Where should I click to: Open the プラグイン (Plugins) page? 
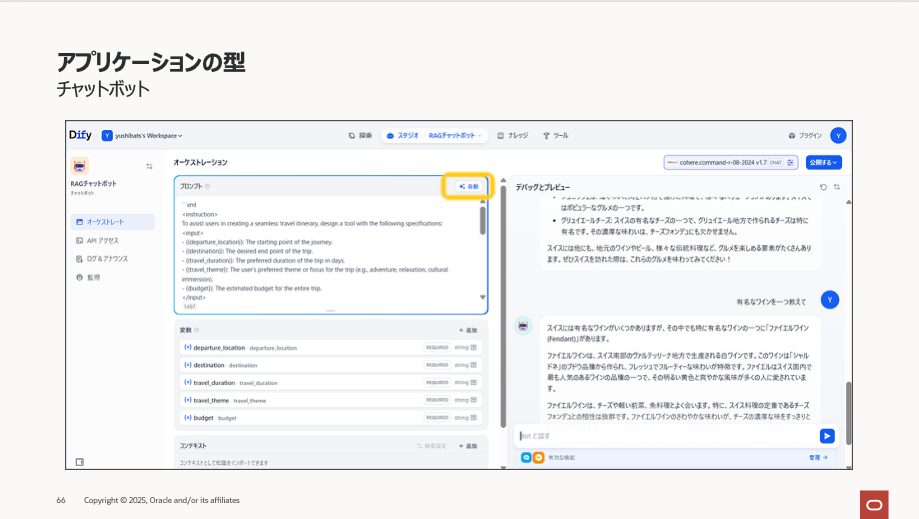coord(805,135)
